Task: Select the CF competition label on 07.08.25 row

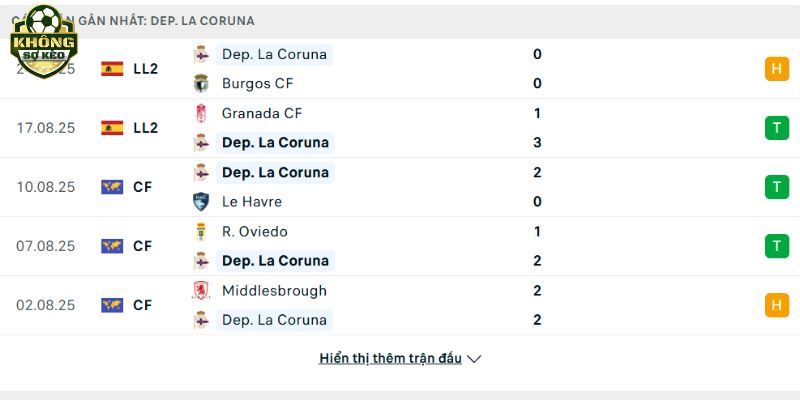Action: 143,246
